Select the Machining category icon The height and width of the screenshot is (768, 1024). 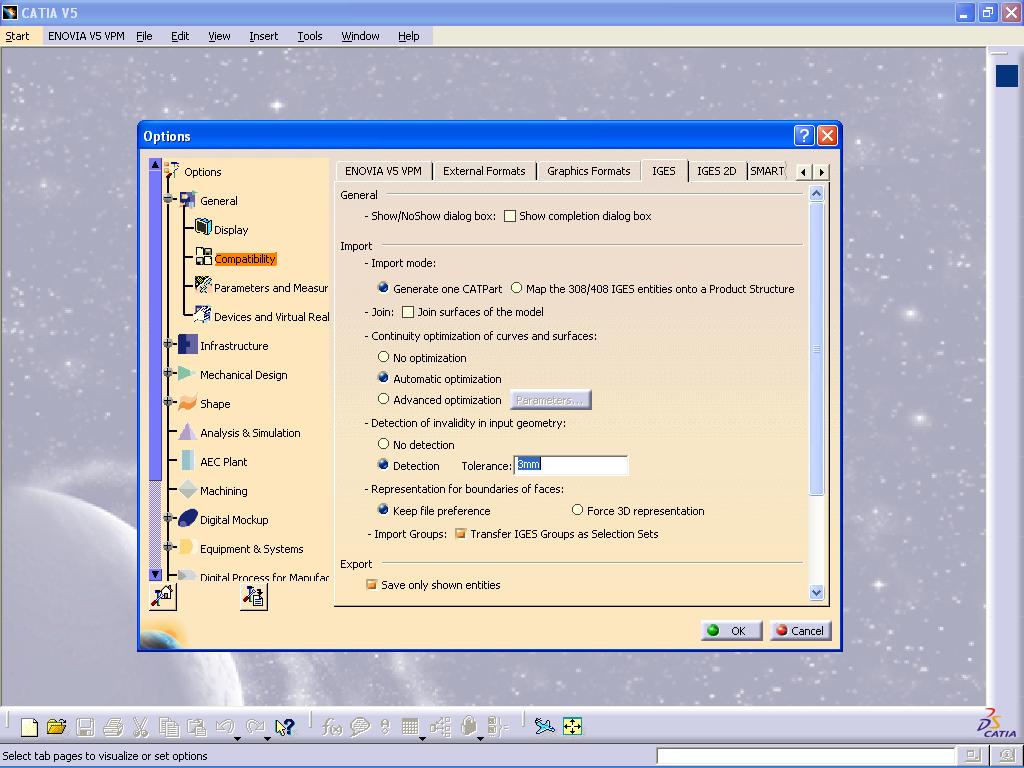point(187,489)
